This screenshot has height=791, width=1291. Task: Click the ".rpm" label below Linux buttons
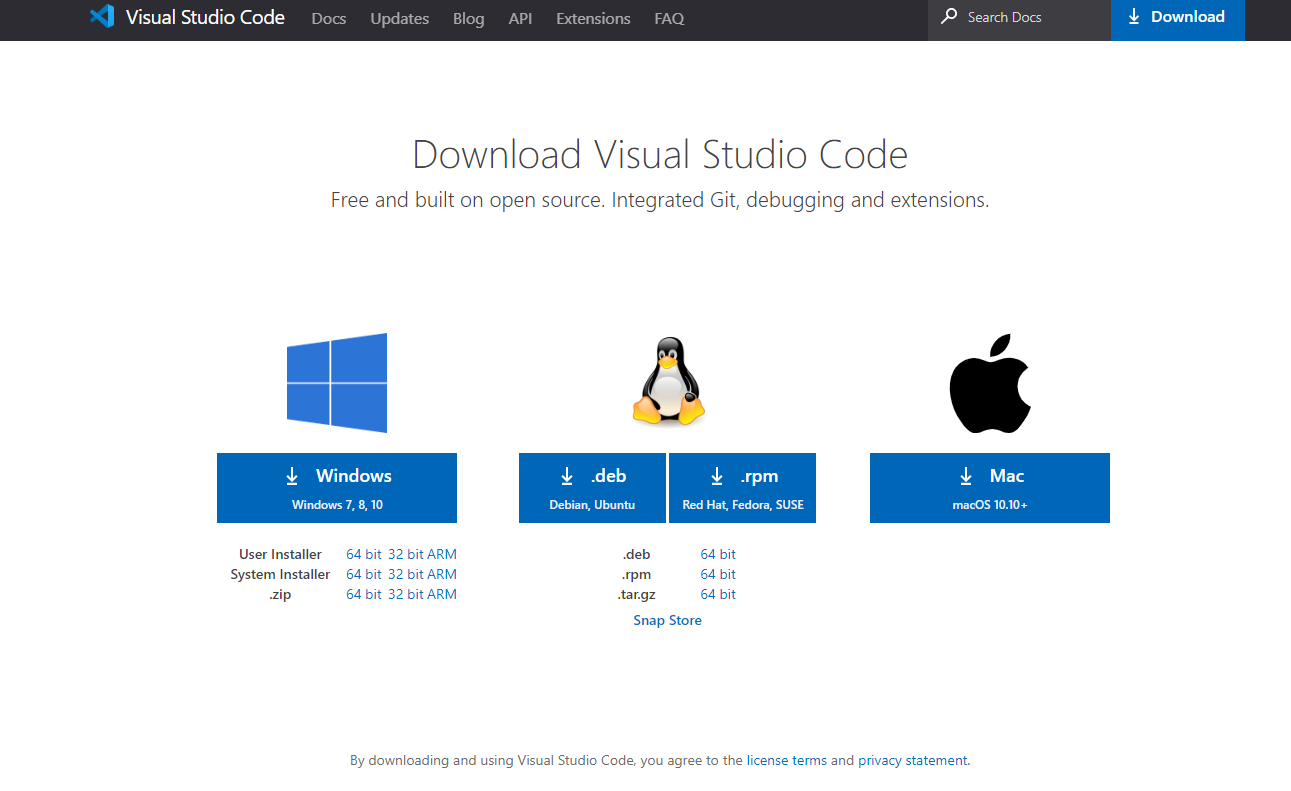click(636, 574)
